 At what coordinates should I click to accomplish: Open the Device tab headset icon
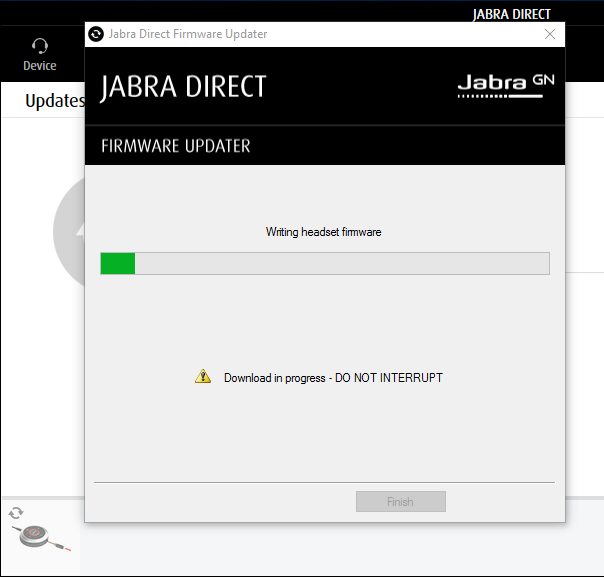(x=40, y=46)
